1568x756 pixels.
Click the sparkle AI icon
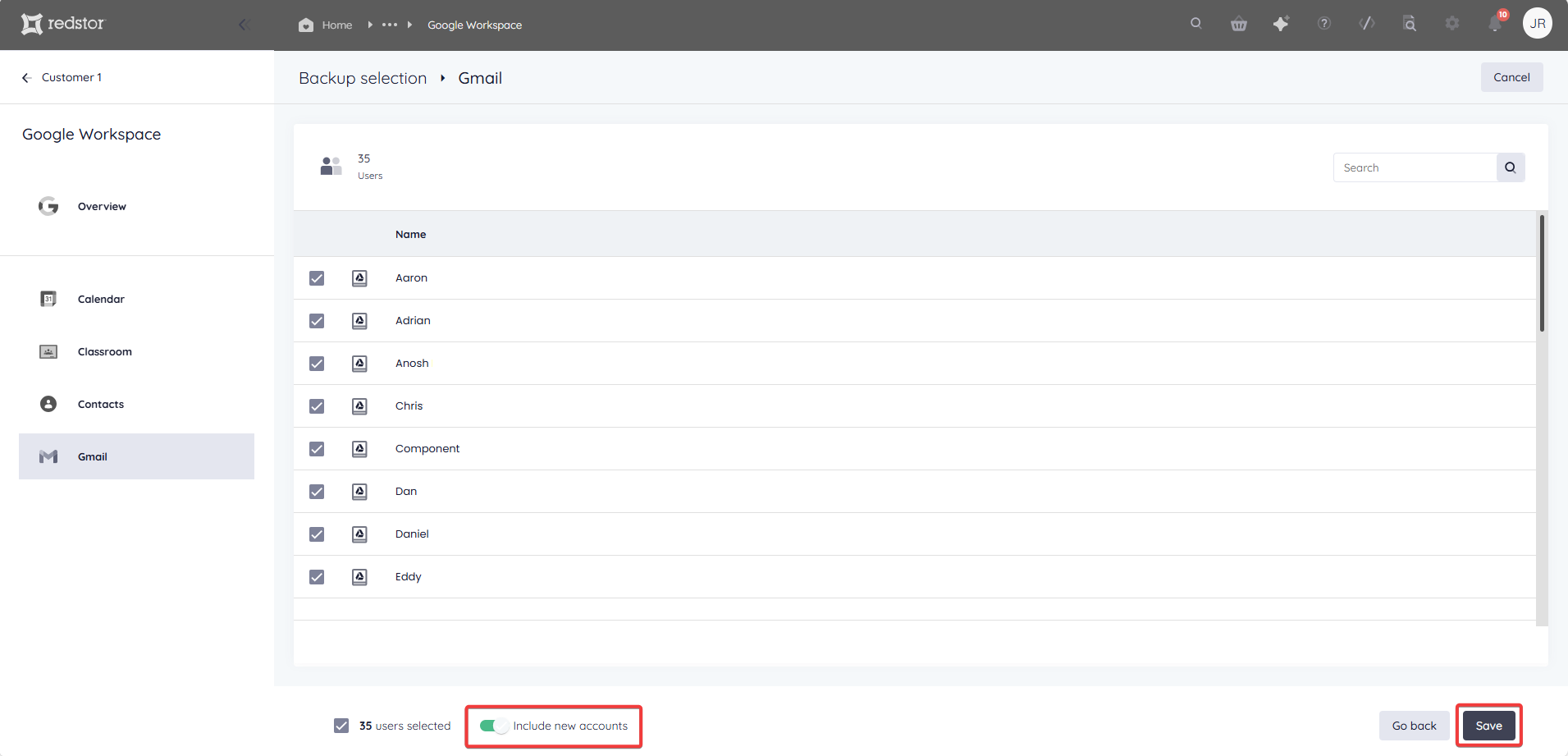1281,24
